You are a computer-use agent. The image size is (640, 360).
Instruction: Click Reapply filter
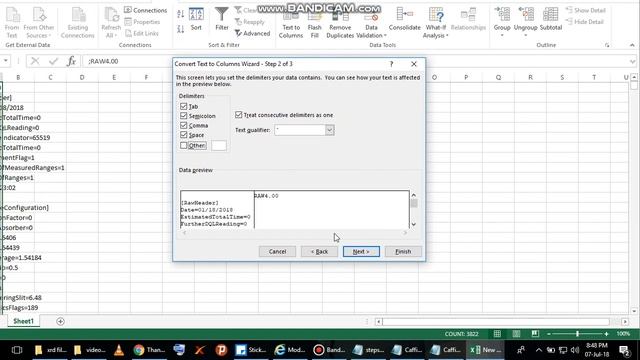(x=250, y=22)
